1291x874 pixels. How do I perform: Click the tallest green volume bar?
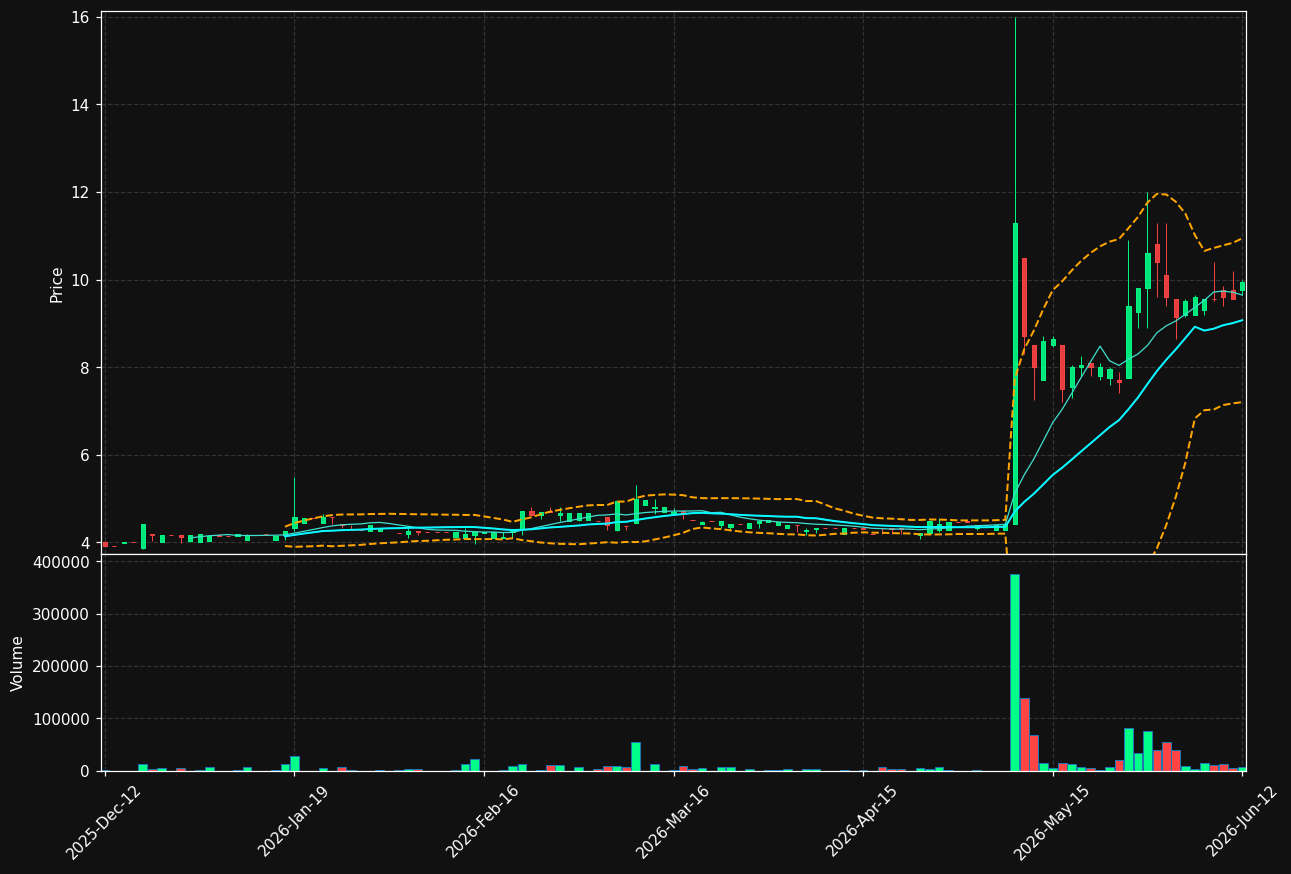coord(1015,672)
